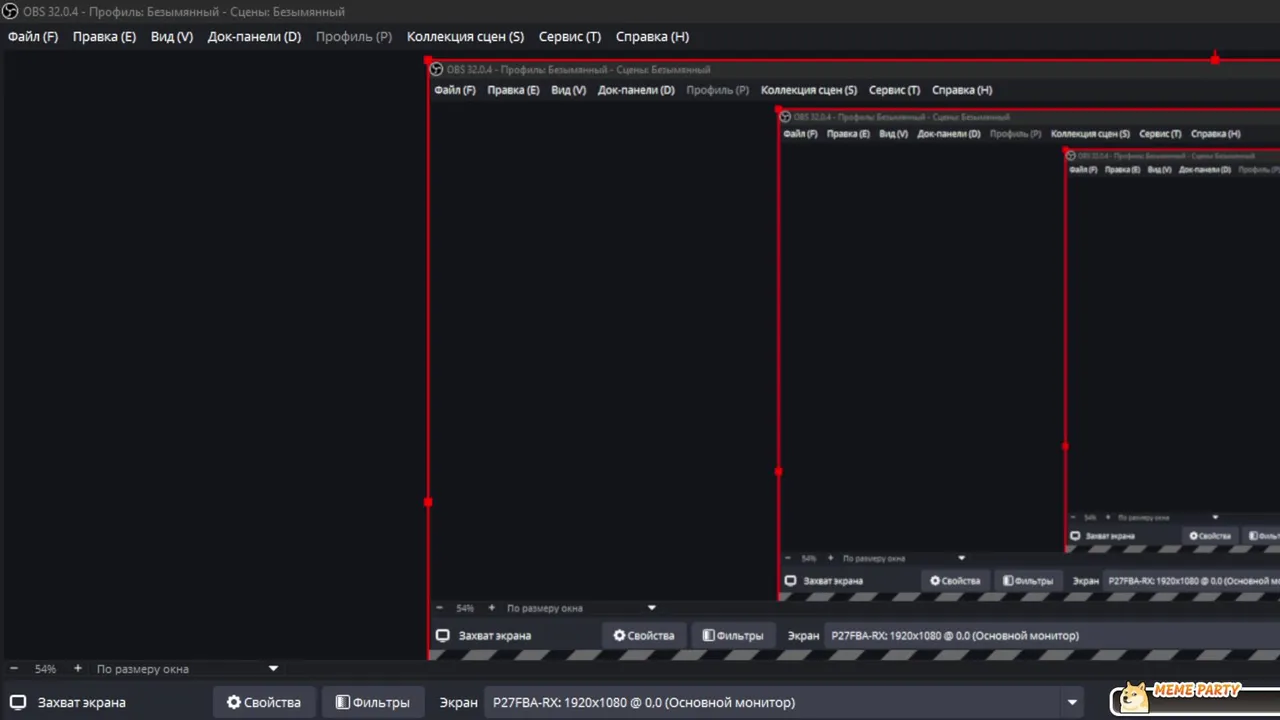Image resolution: width=1280 pixels, height=720 pixels.
Task: Click По размеру окна in the second nested preview
Action: pos(873,558)
